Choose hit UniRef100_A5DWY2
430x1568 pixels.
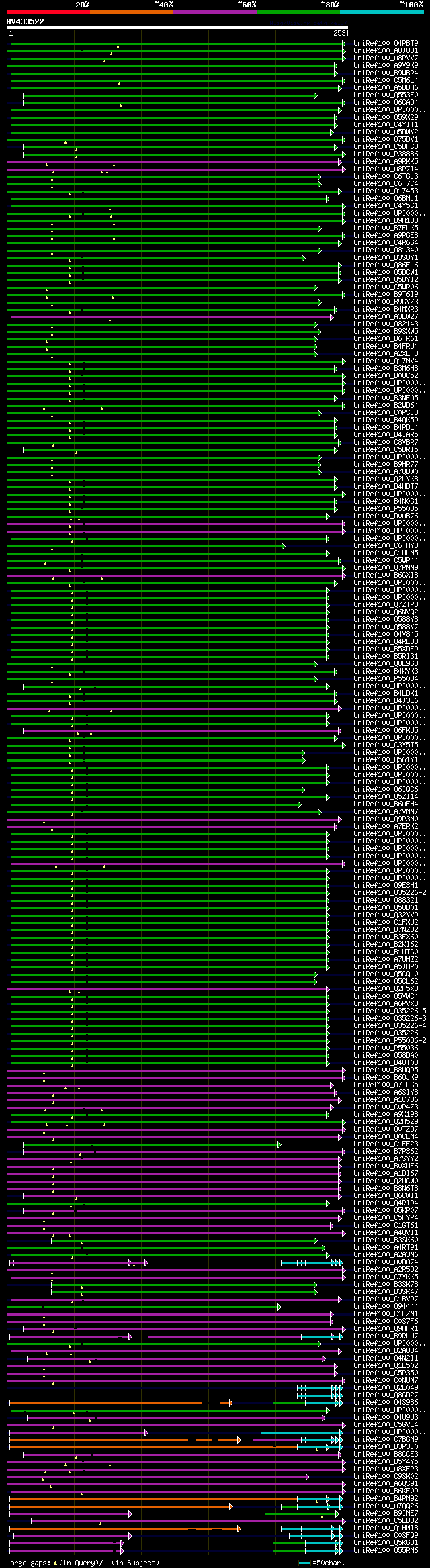pyautogui.click(x=386, y=132)
